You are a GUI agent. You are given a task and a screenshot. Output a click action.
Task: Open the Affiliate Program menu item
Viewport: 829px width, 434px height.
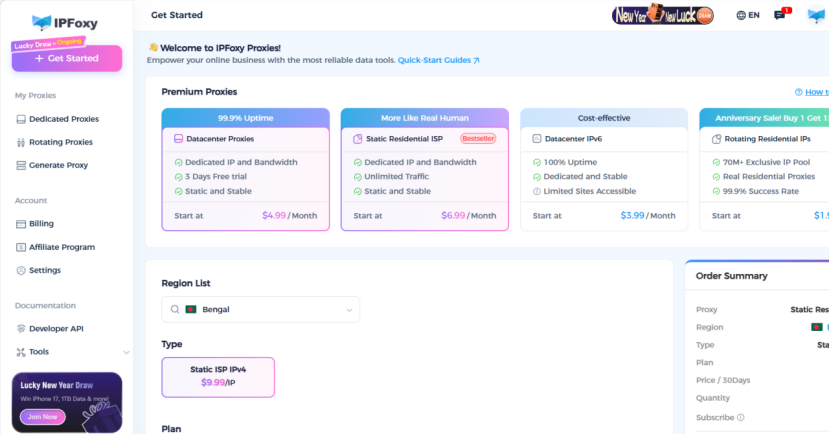click(62, 247)
